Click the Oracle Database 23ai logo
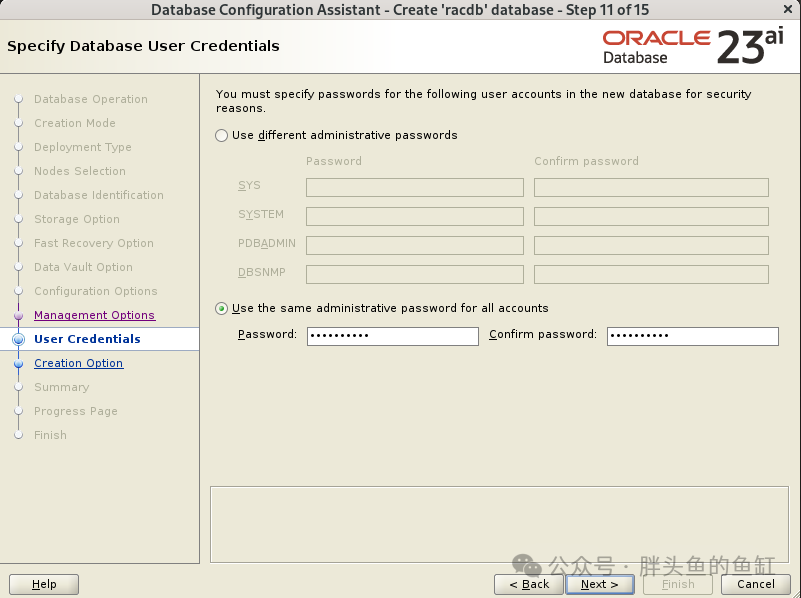This screenshot has height=598, width=801. [x=693, y=46]
